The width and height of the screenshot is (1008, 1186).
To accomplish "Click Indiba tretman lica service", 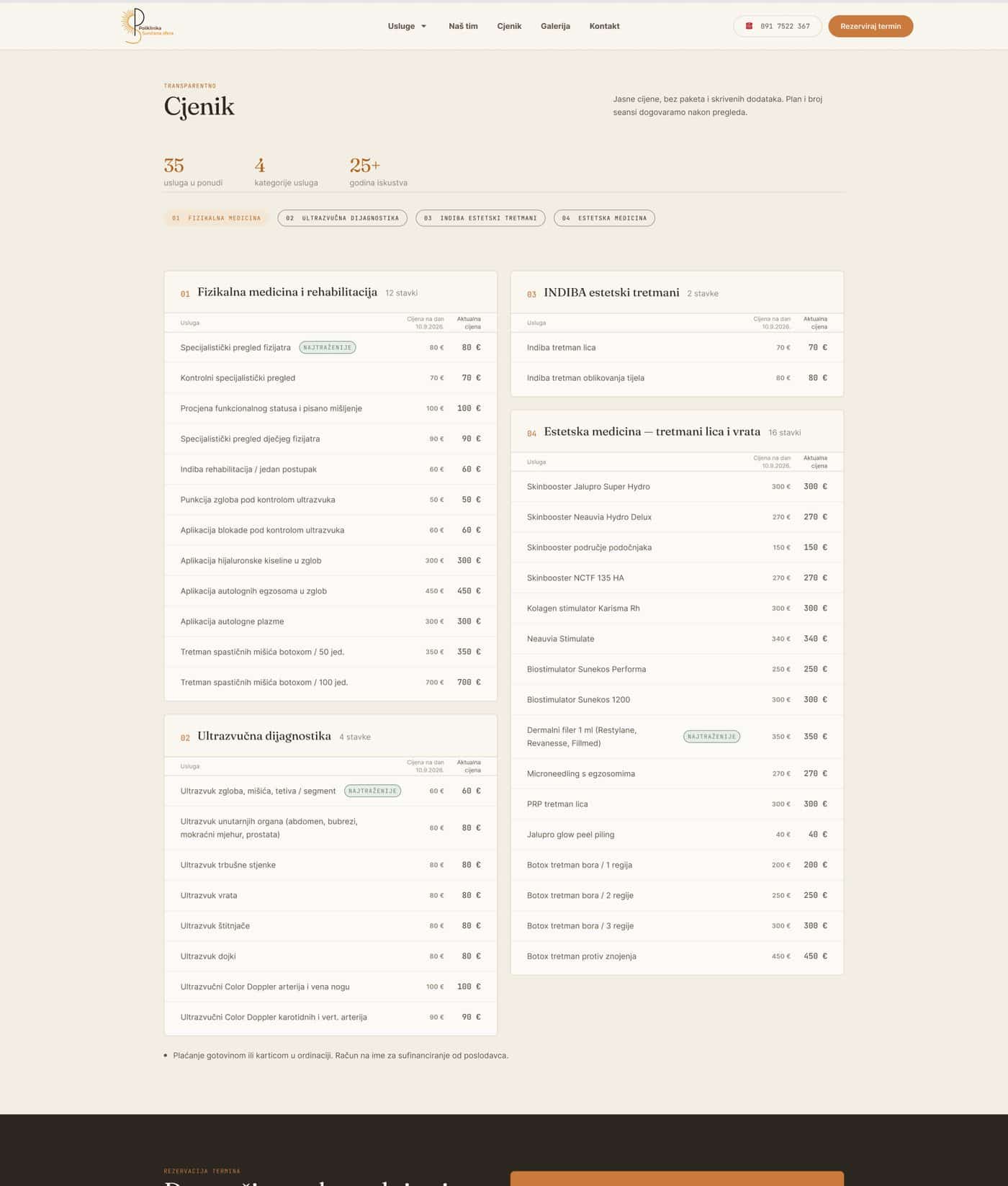I will [562, 347].
